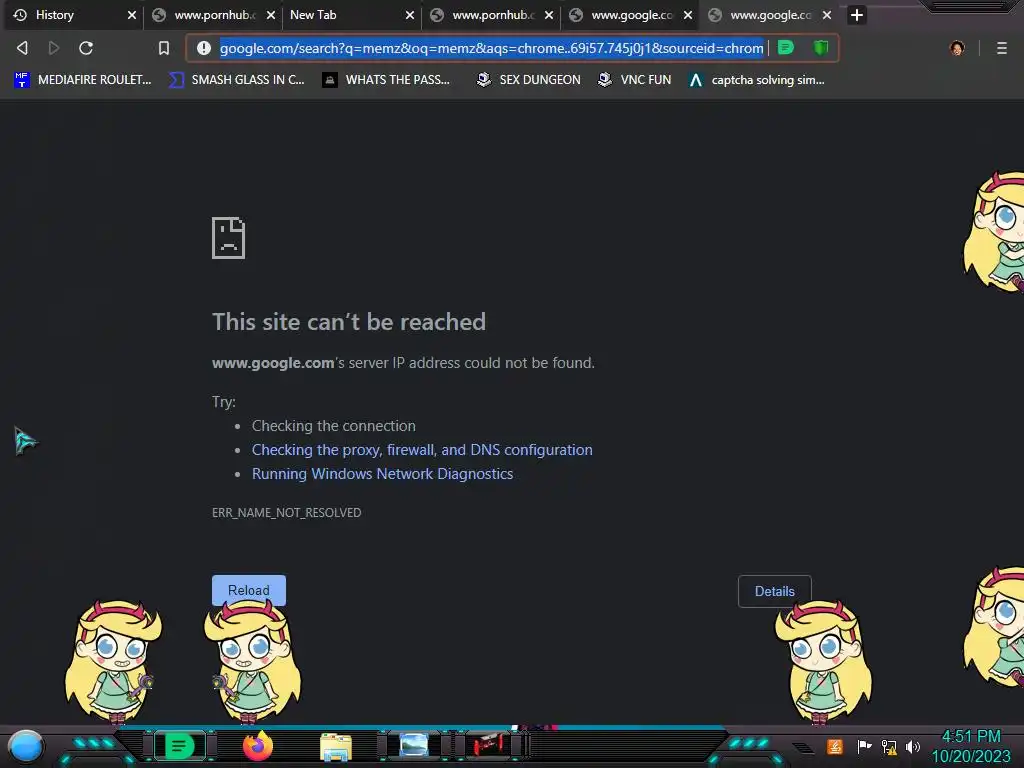Open Running Windows Network Diagnostics link

pyautogui.click(x=383, y=474)
